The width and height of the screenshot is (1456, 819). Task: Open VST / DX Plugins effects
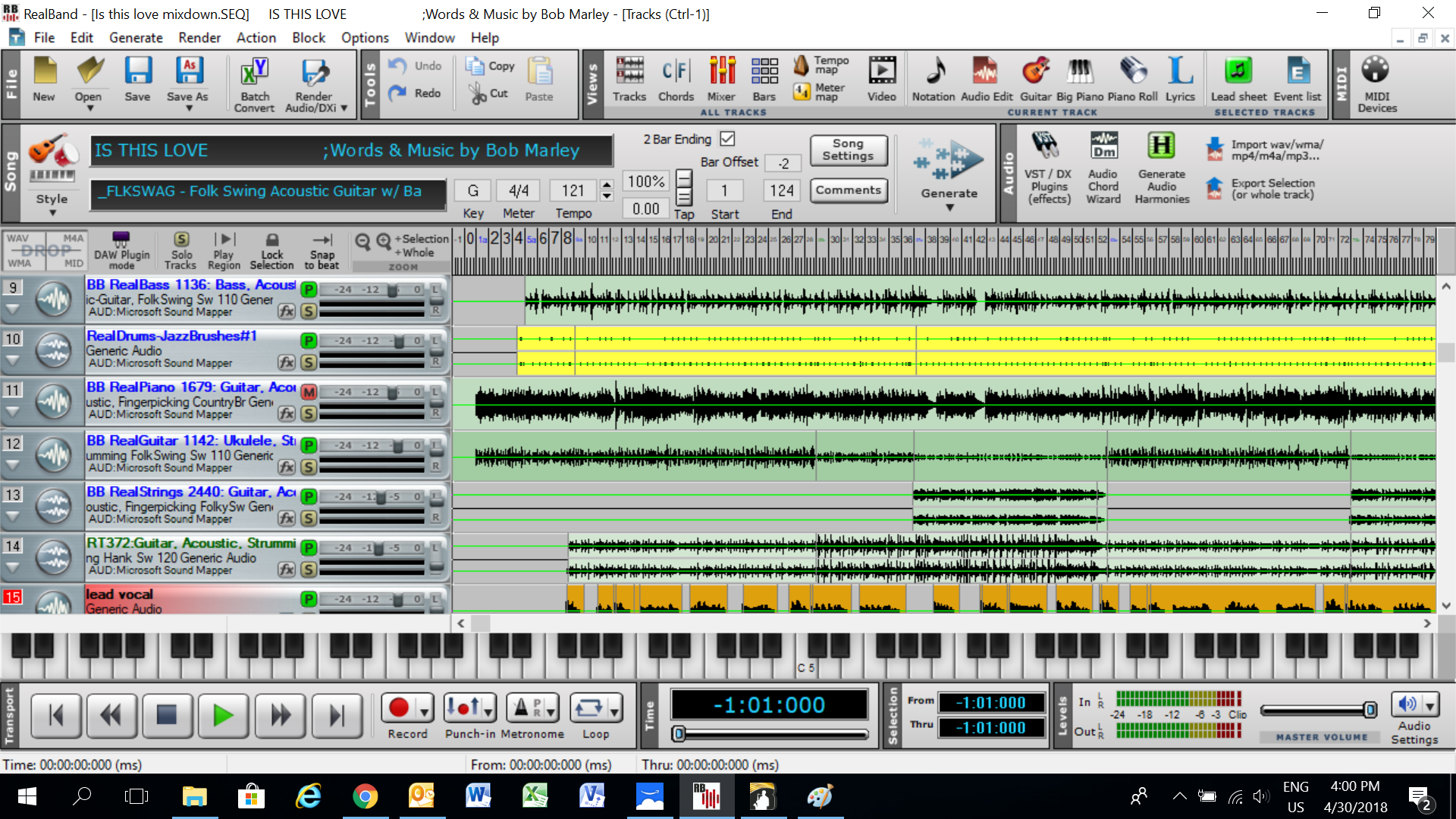point(1049,167)
